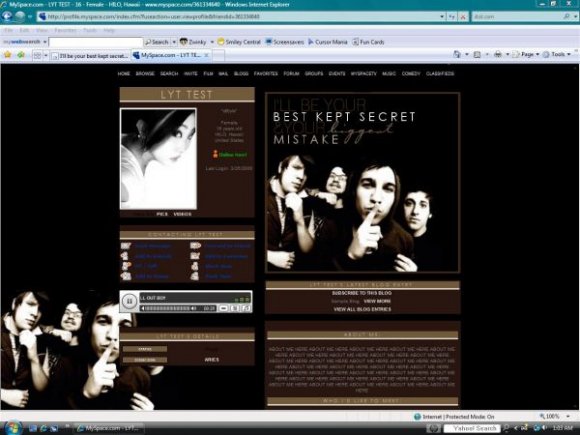Click the Send Message envelope icon
The width and height of the screenshot is (580, 435).
pyautogui.click(x=126, y=246)
